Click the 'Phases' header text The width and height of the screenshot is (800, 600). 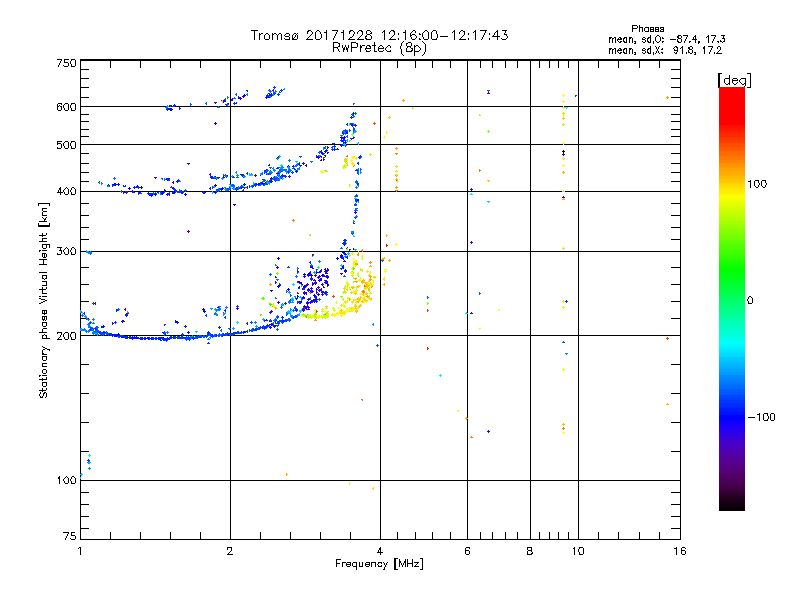tap(647, 29)
